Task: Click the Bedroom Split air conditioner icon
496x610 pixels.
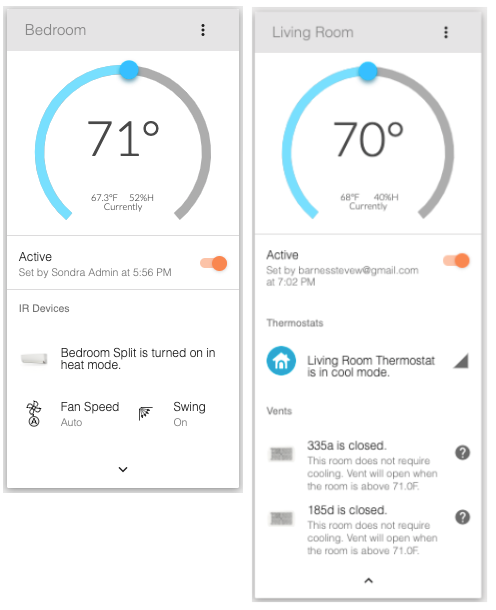Action: 34,358
